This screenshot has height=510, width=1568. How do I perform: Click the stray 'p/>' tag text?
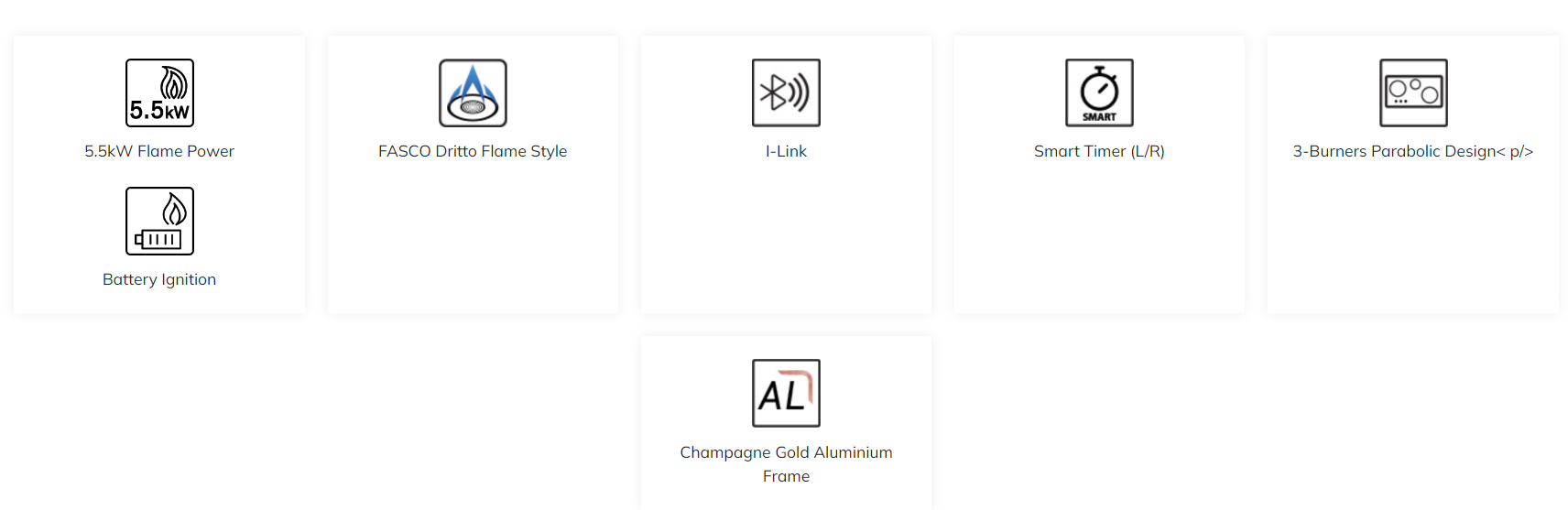click(1521, 152)
